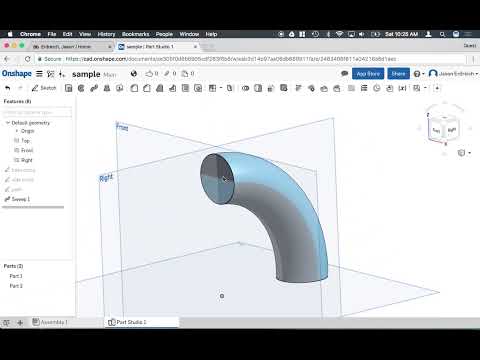Click the thumbs-up likes icon
The width and height of the screenshot is (480, 360).
149,73
